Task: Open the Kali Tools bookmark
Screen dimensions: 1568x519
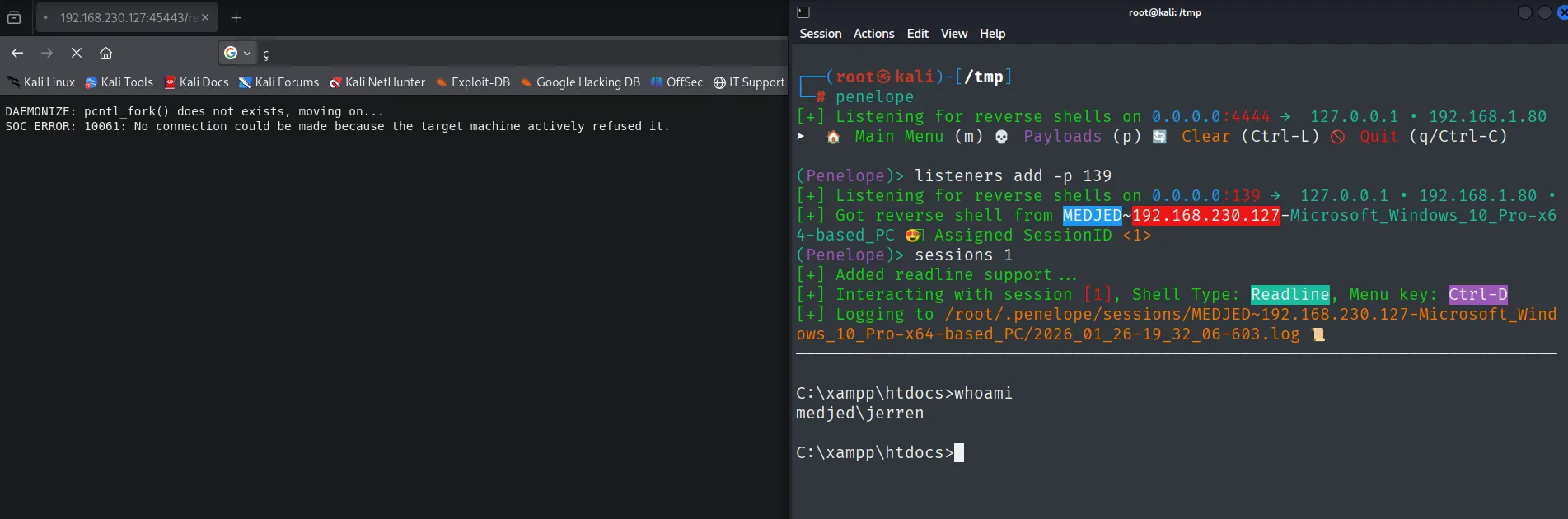Action: coord(119,82)
